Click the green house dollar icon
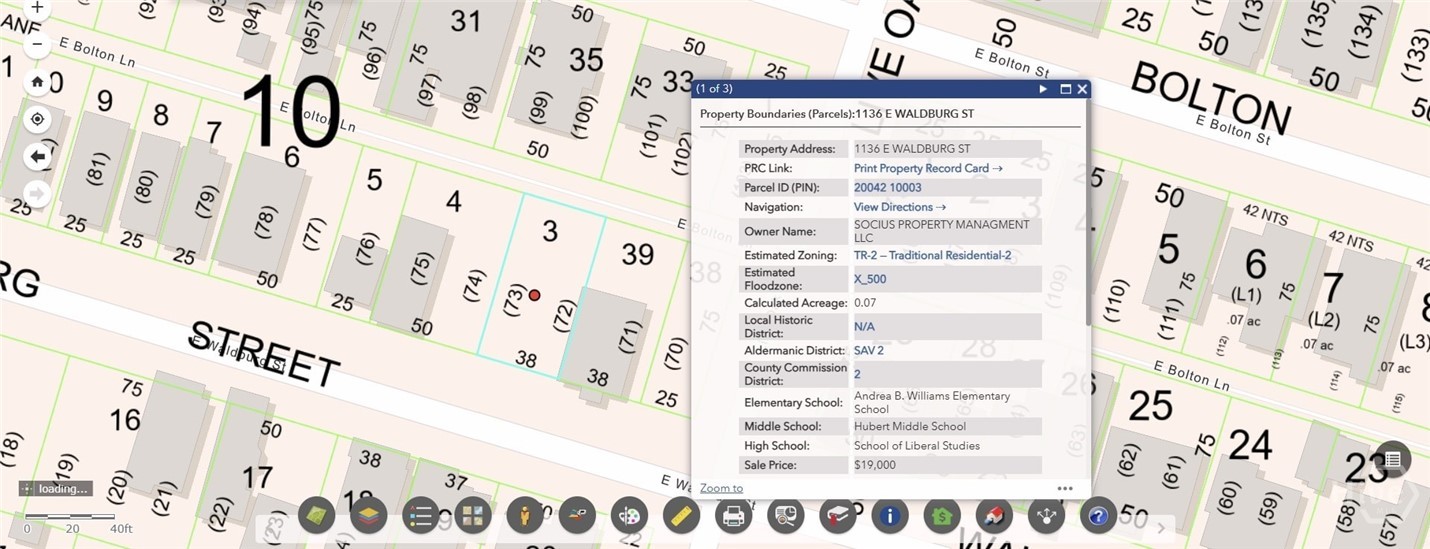The image size is (1430, 549). [x=941, y=516]
